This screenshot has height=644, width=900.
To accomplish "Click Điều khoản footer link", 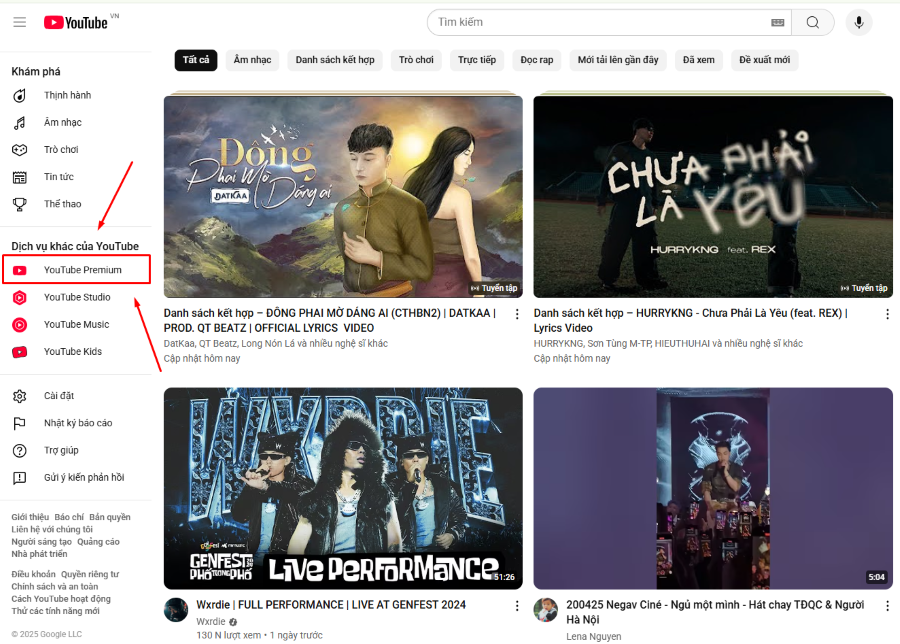I will pyautogui.click(x=33, y=575).
